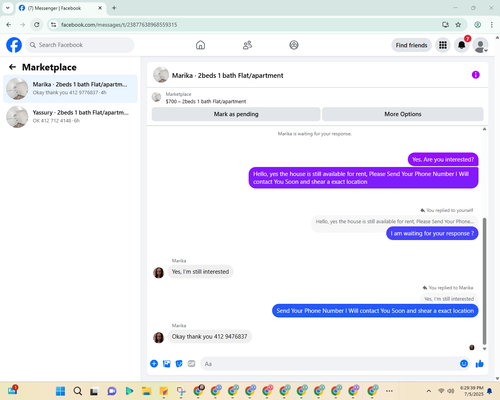Bookmark this page with star icon
This screenshot has width=500, height=400.
[458, 25]
